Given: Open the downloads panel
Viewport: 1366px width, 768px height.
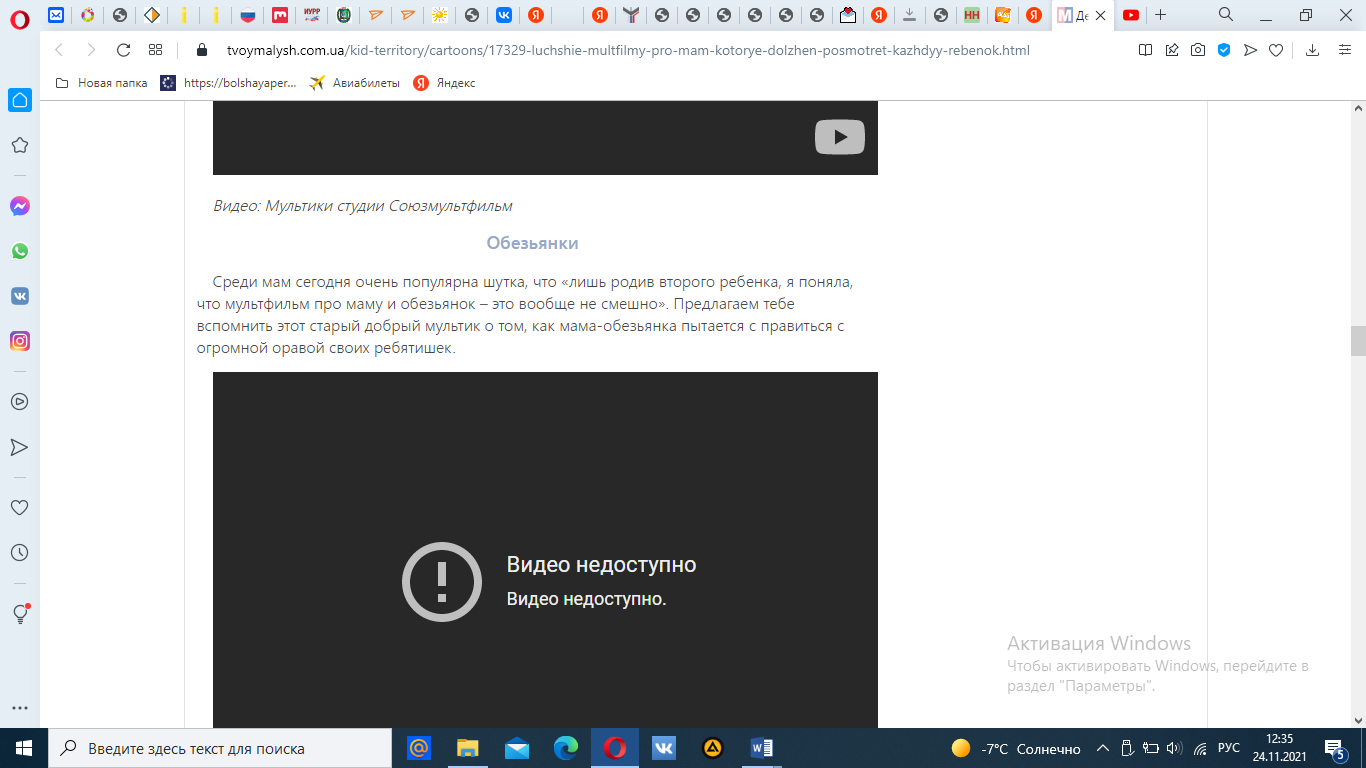Looking at the screenshot, I should (x=1313, y=50).
